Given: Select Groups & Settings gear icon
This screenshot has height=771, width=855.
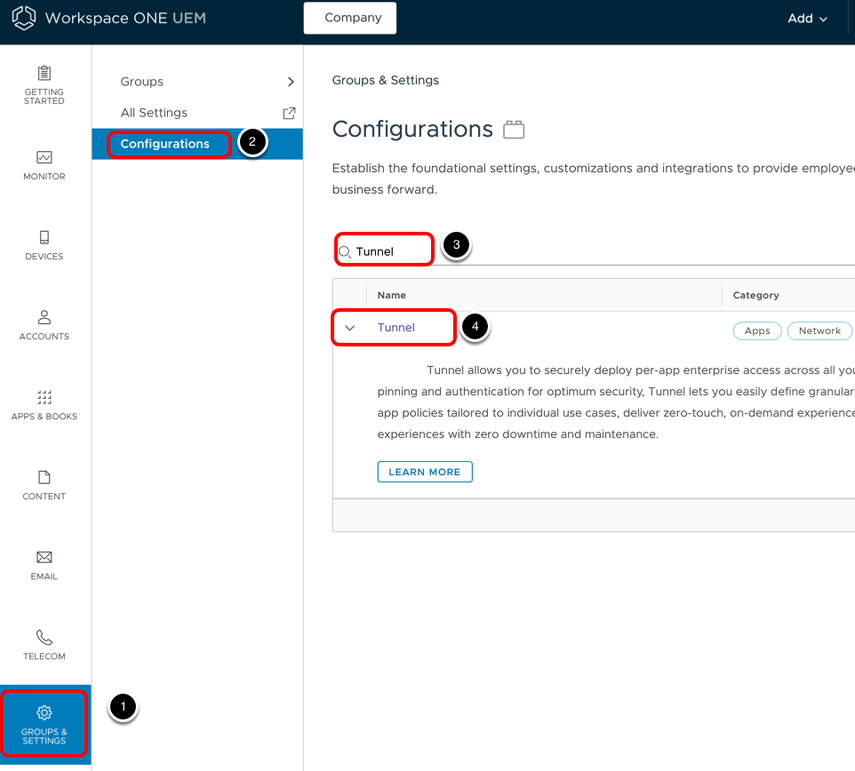Looking at the screenshot, I should pos(44,713).
